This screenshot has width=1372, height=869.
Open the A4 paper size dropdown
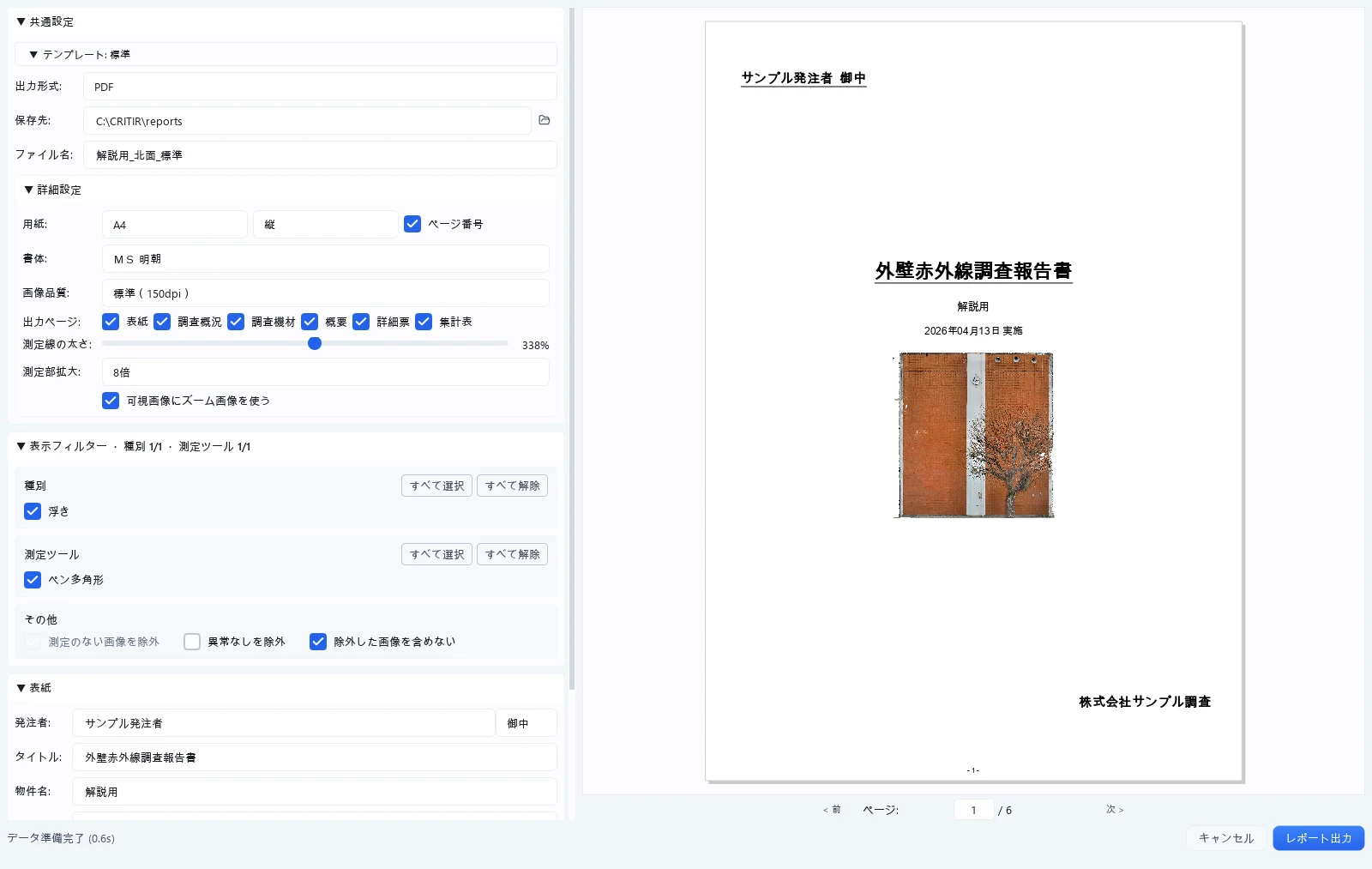(175, 225)
